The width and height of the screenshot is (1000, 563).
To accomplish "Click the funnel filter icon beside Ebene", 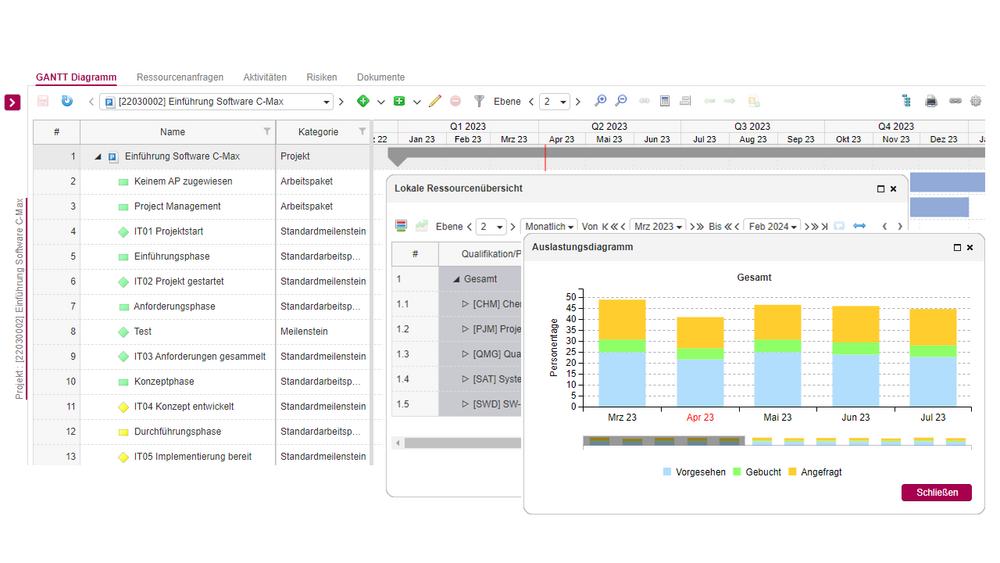I will (479, 101).
